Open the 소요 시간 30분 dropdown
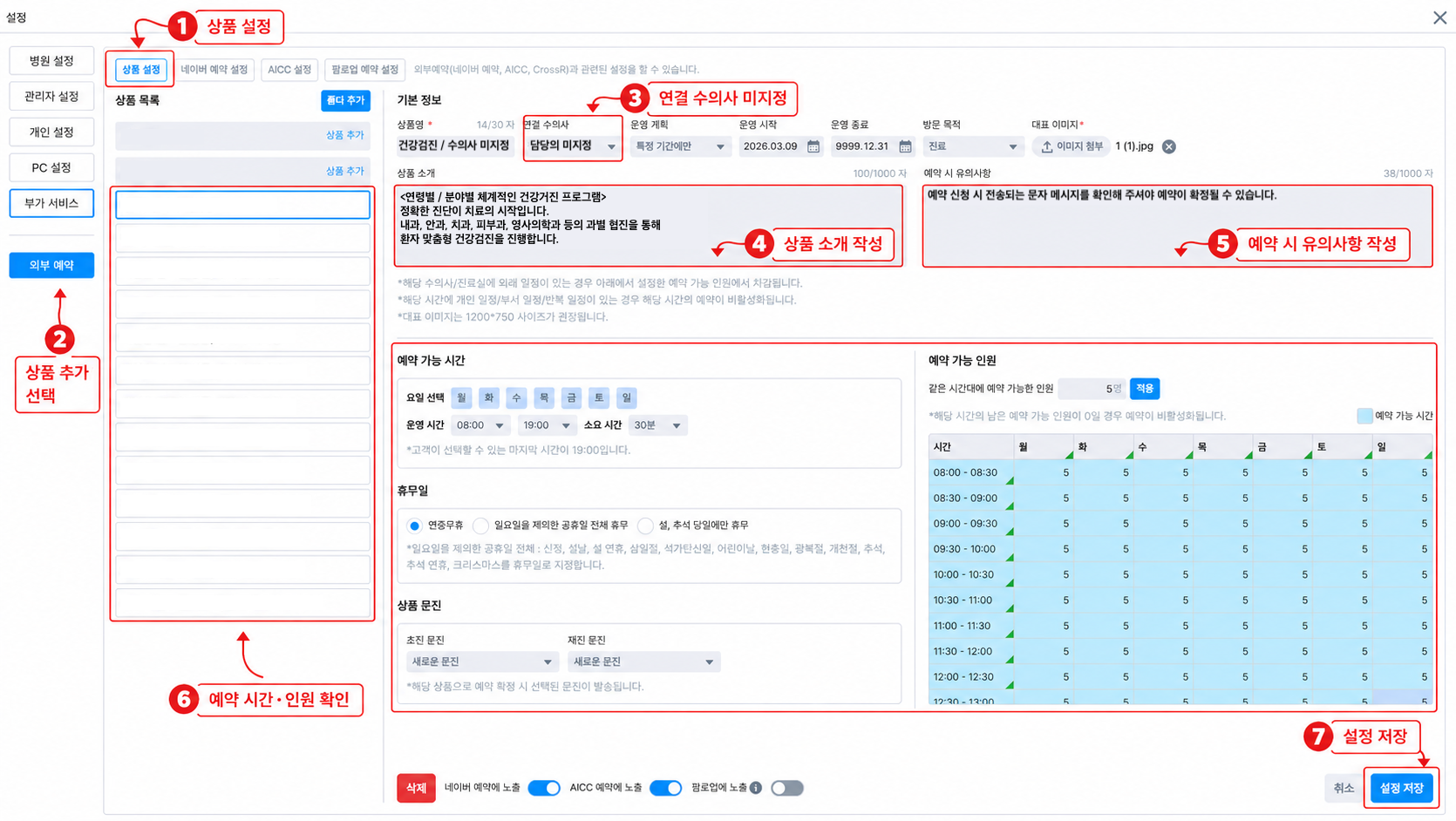Image resolution: width=1456 pixels, height=821 pixels. (657, 425)
